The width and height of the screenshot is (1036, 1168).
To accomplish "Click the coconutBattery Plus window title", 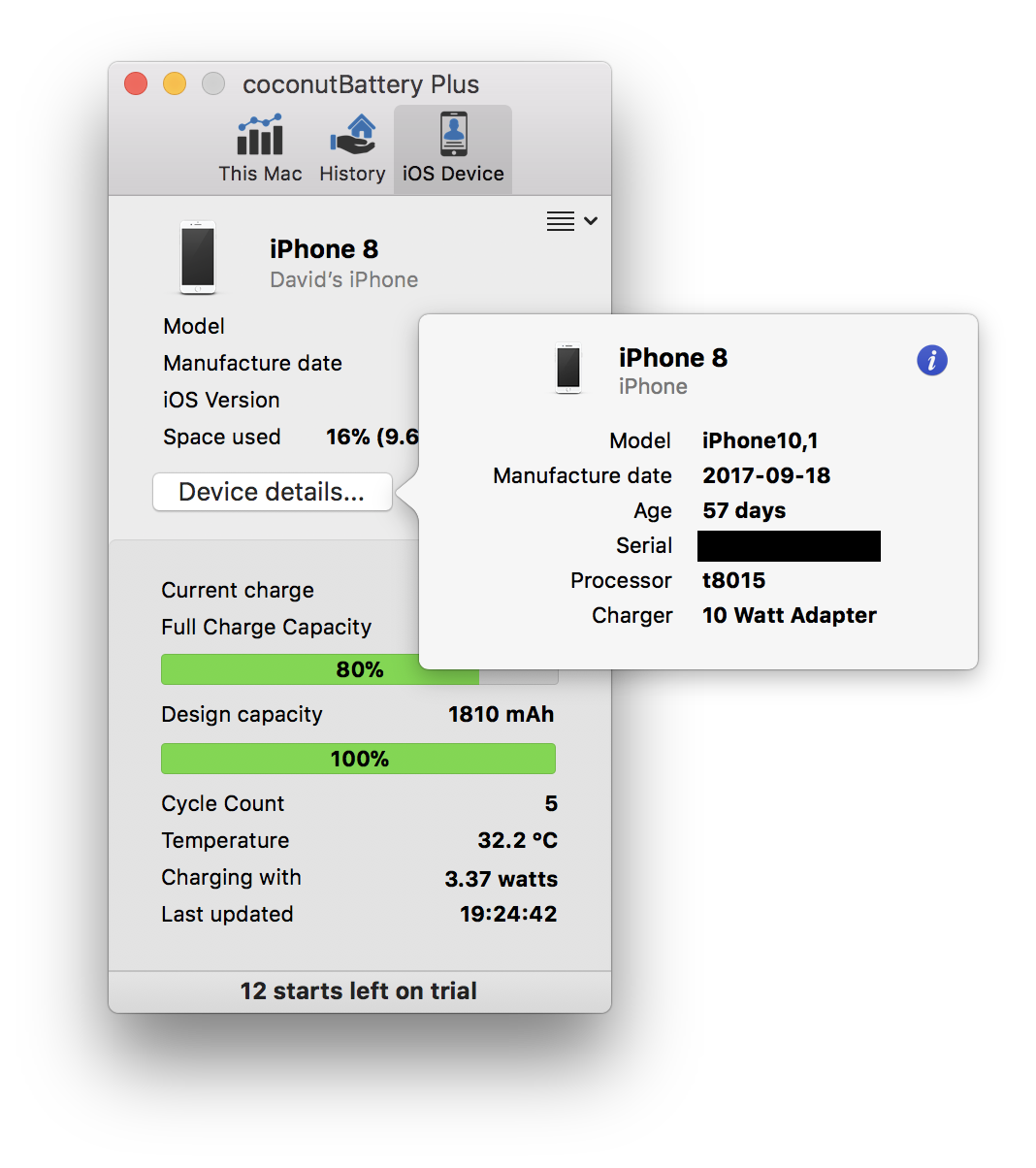I will (361, 84).
